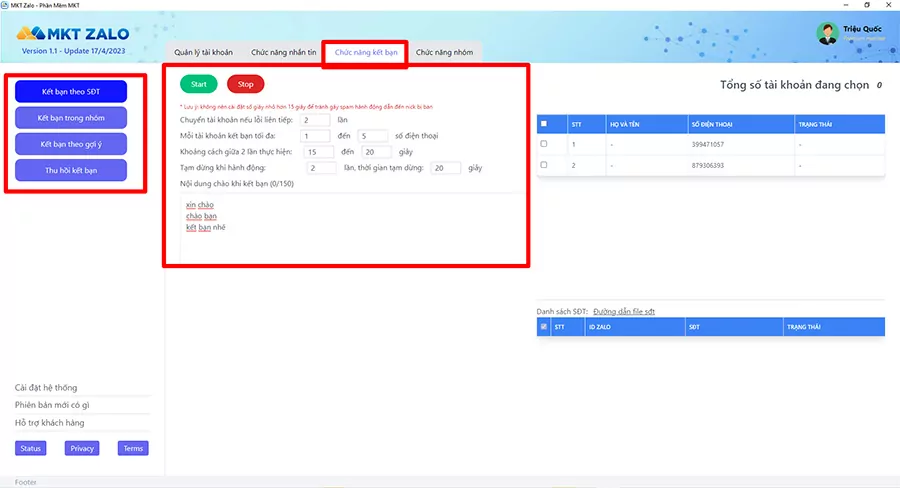Click Tổng số tài khoản đang chọn label
900x488 pixels.
(x=794, y=85)
